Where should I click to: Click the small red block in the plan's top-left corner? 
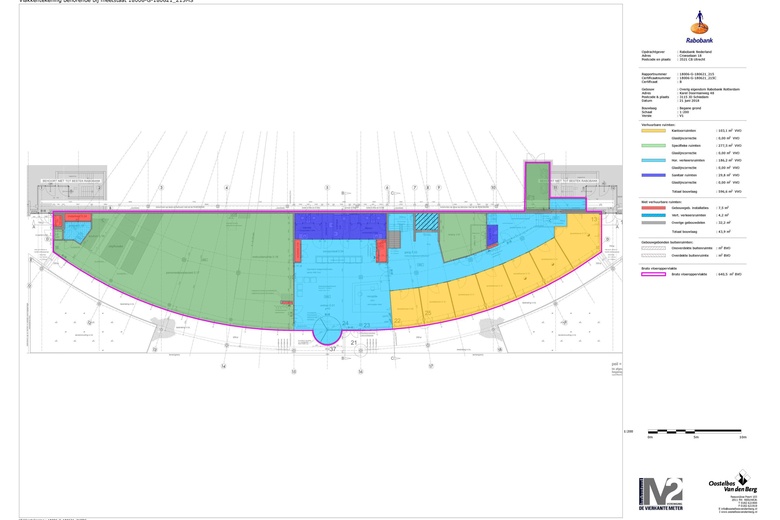58,221
